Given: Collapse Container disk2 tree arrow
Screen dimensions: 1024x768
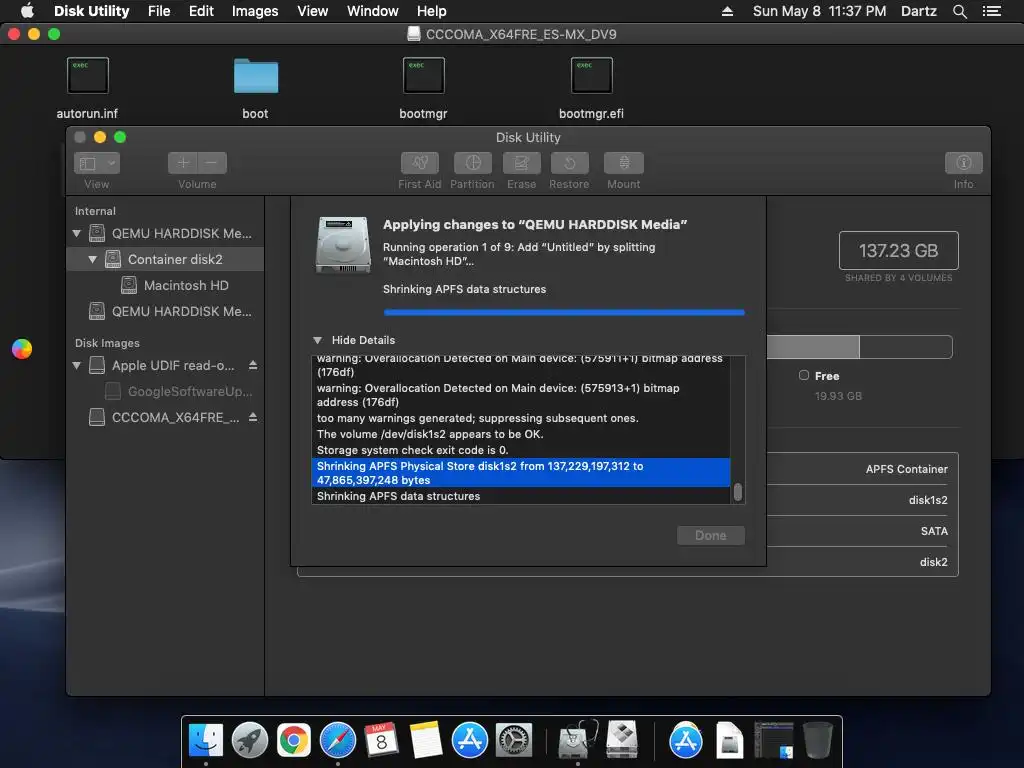Looking at the screenshot, I should pos(92,259).
